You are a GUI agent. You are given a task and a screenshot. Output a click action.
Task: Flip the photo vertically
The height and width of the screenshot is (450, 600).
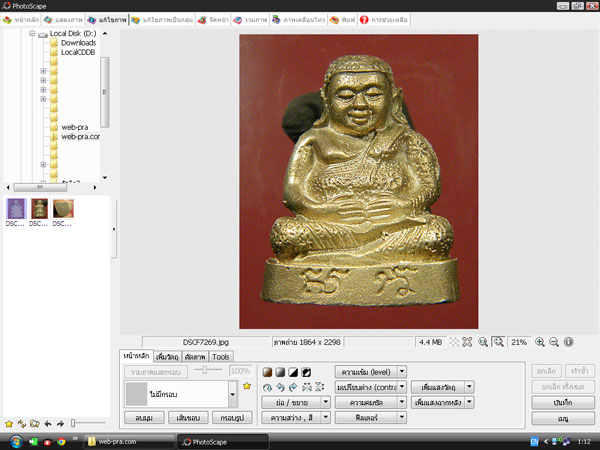pos(319,387)
